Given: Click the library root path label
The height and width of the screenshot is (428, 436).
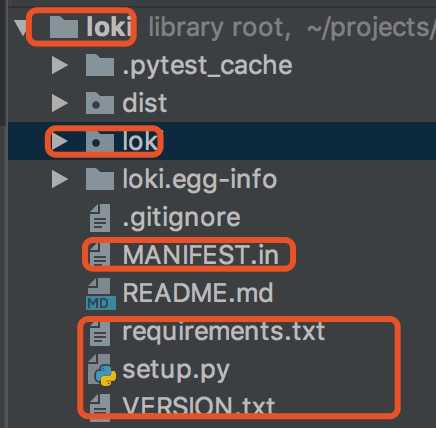Looking at the screenshot, I should (x=292, y=27).
